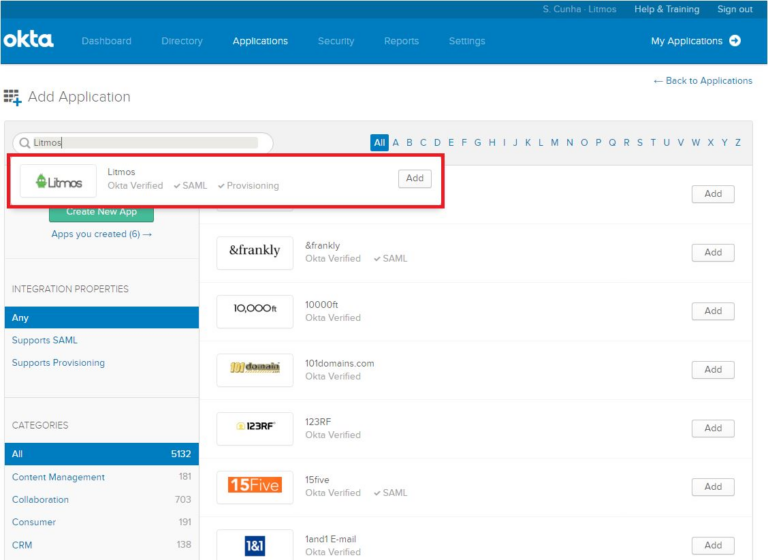Filter apps by letter B
Screen dimensions: 768x560
click(409, 143)
